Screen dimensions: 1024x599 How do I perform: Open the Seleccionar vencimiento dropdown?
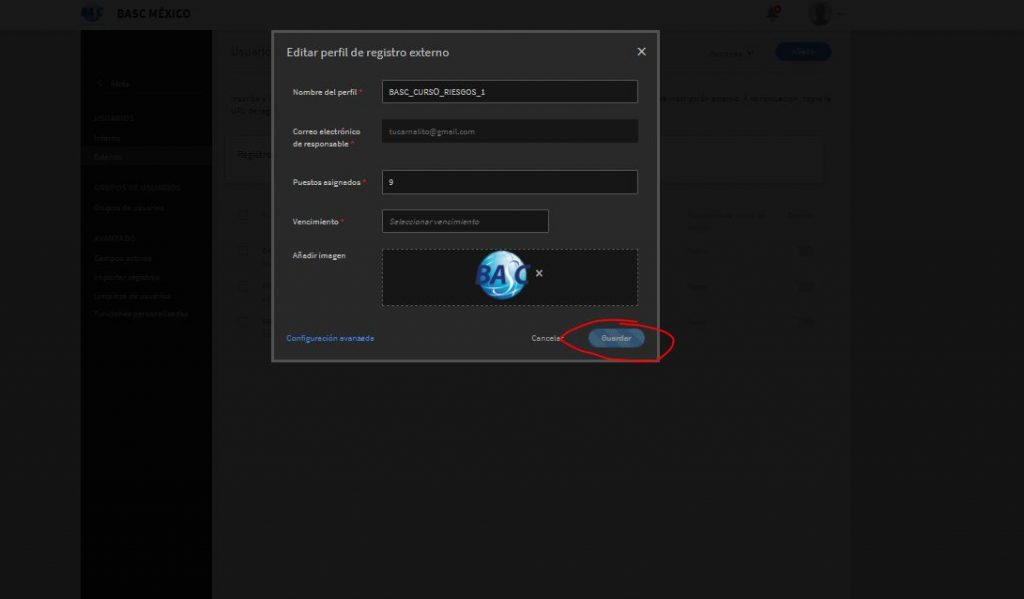464,221
